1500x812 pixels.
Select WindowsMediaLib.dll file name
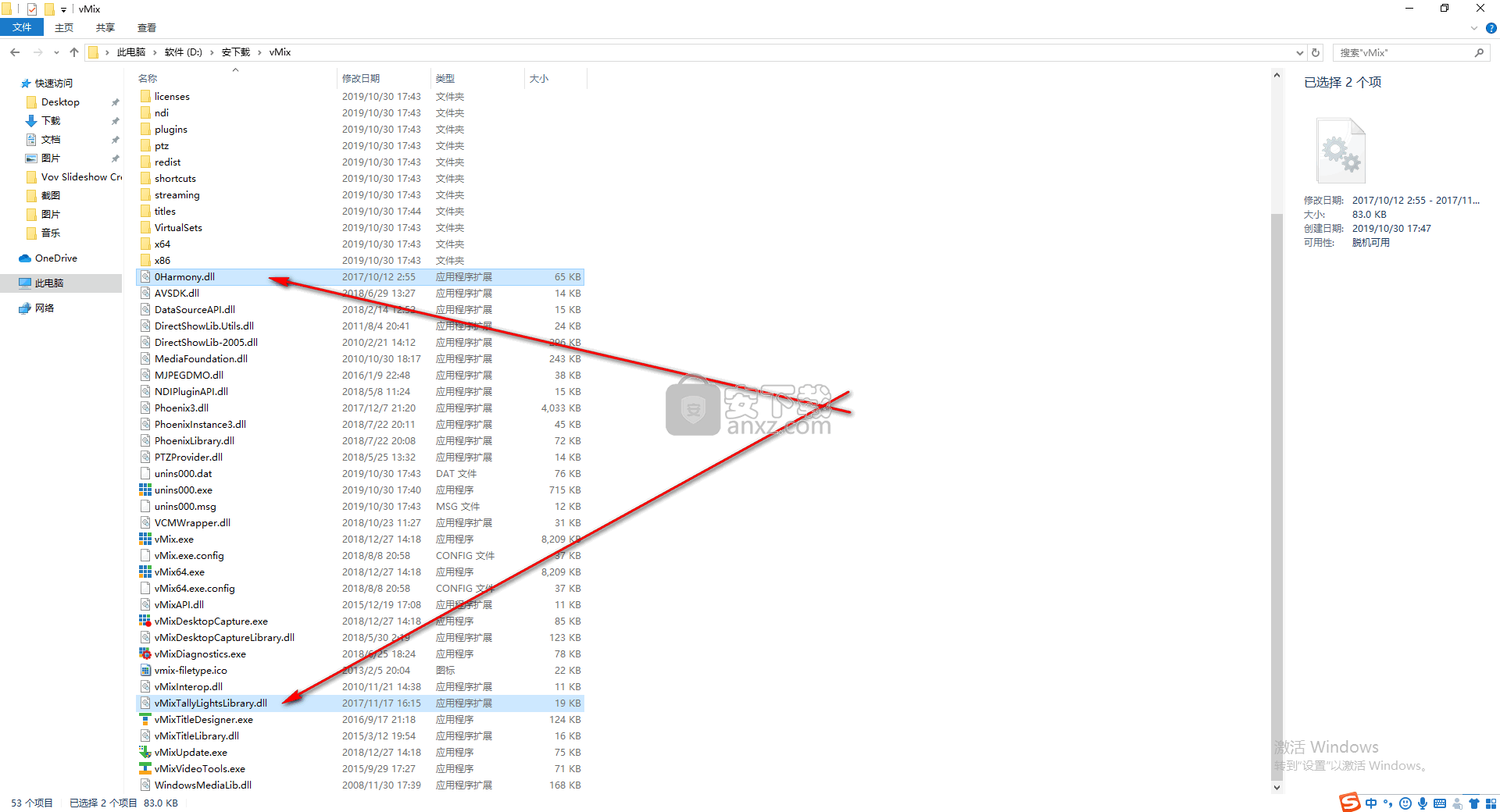tap(203, 785)
